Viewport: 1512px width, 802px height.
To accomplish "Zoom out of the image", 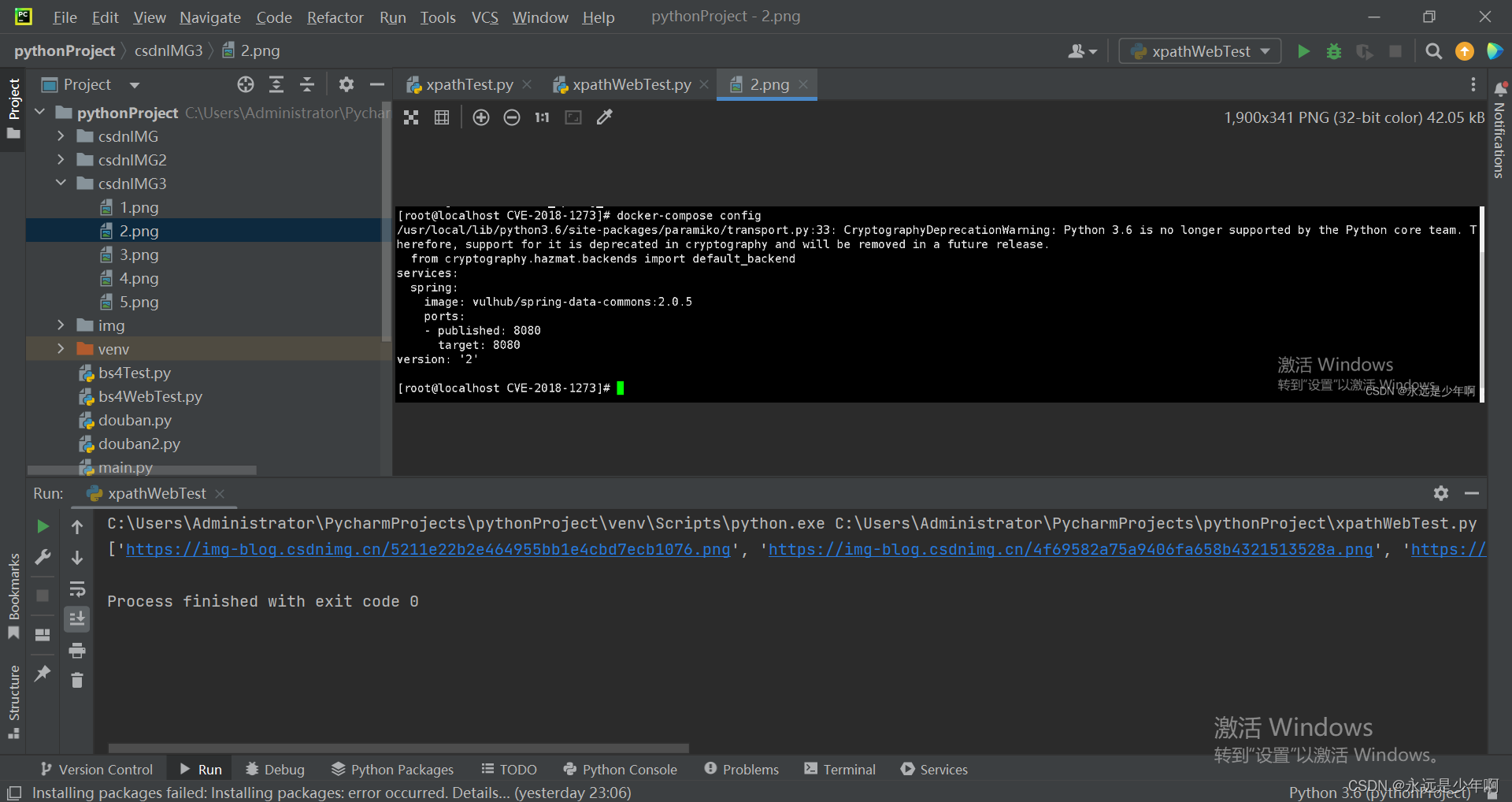I will click(512, 117).
